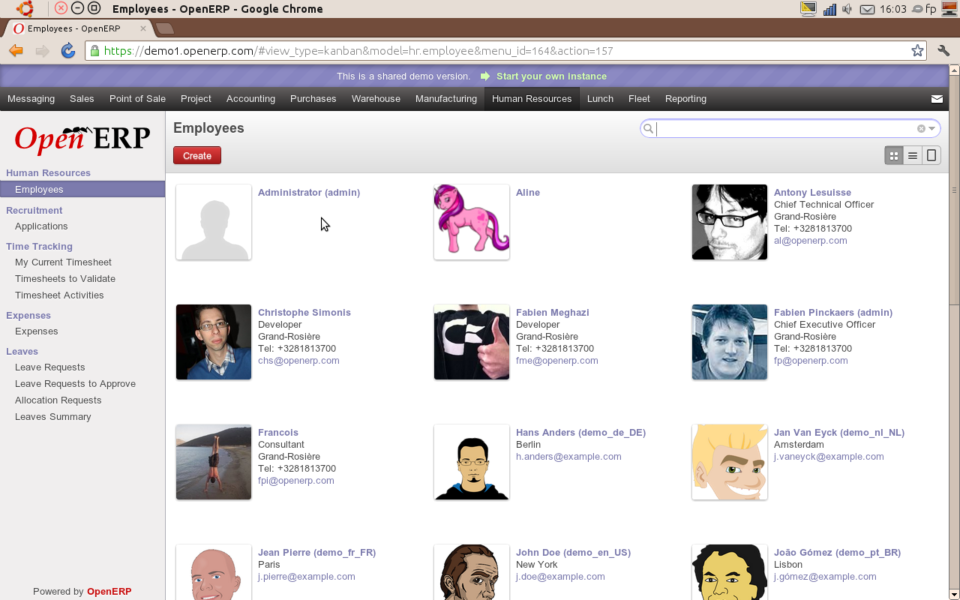Open the Chrome wrench settings menu
Viewport: 960px width, 600px height.
(x=943, y=51)
